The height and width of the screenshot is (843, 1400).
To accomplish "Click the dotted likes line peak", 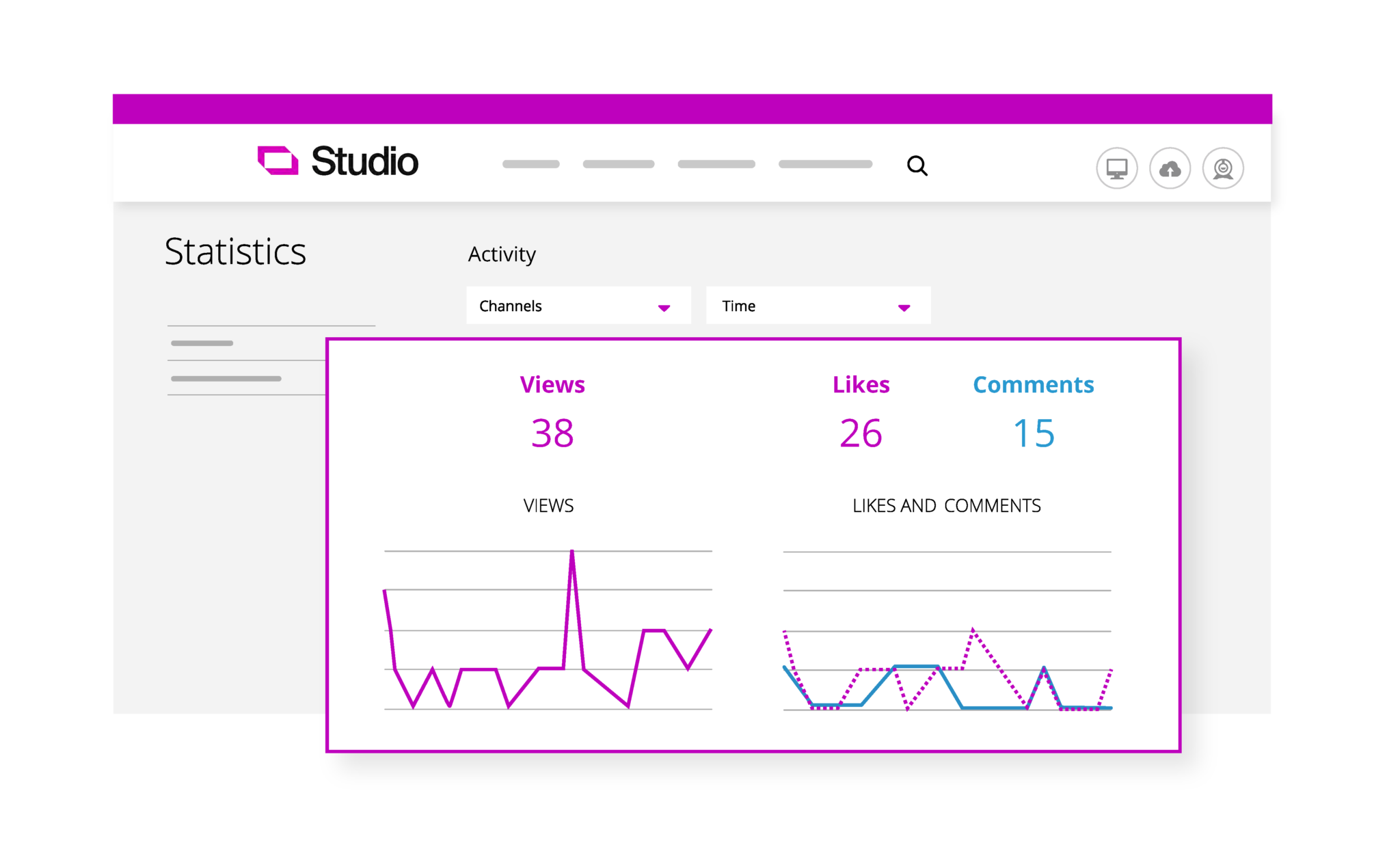I will pyautogui.click(x=973, y=630).
